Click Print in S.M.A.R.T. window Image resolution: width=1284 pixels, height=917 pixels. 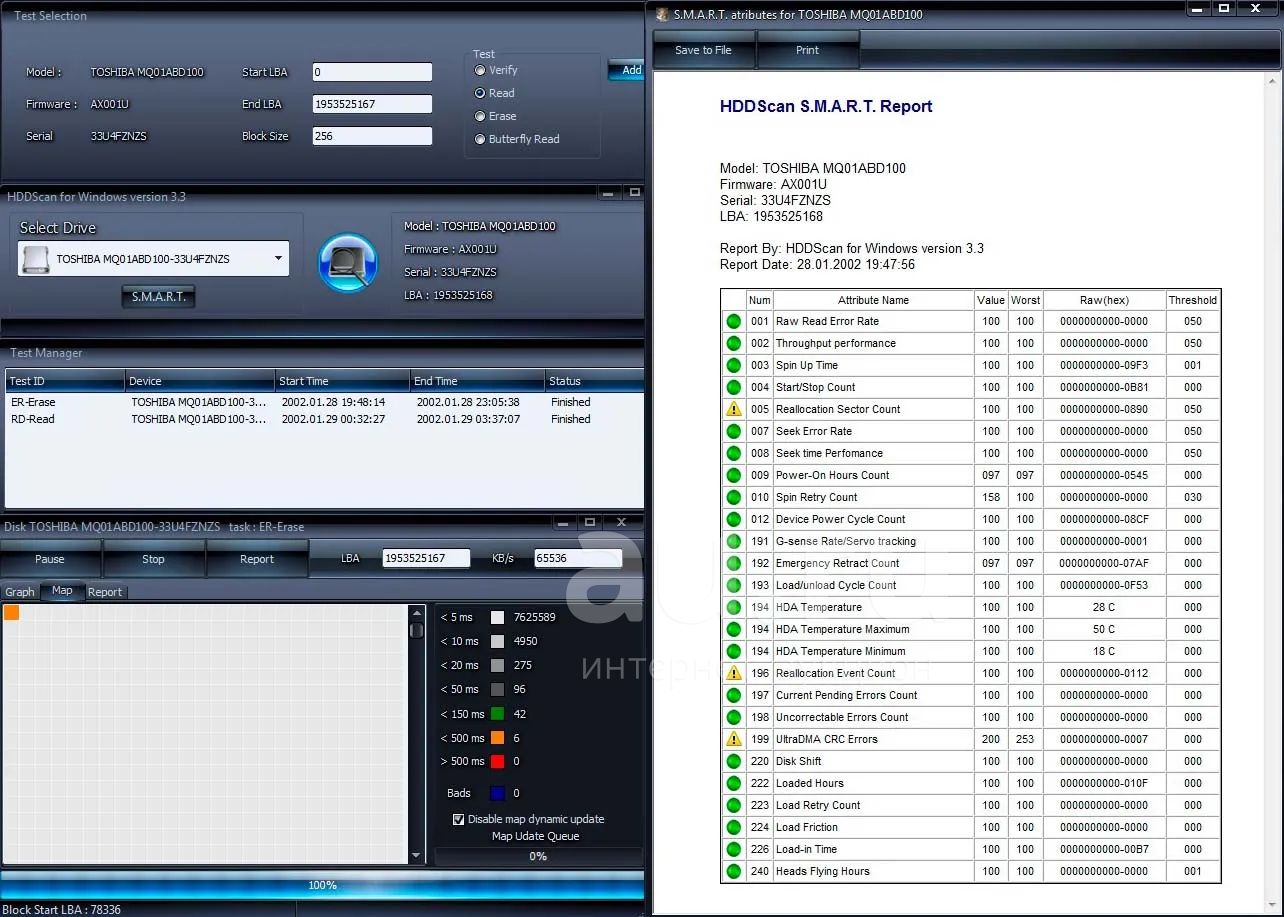808,50
